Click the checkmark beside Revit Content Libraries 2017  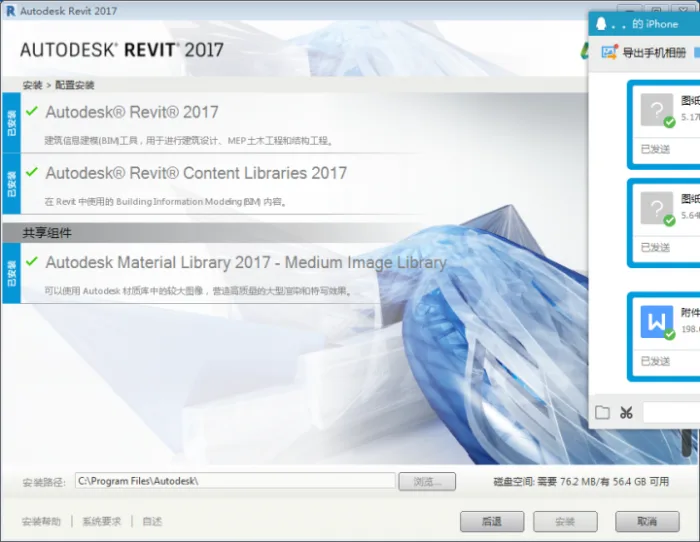(x=32, y=171)
